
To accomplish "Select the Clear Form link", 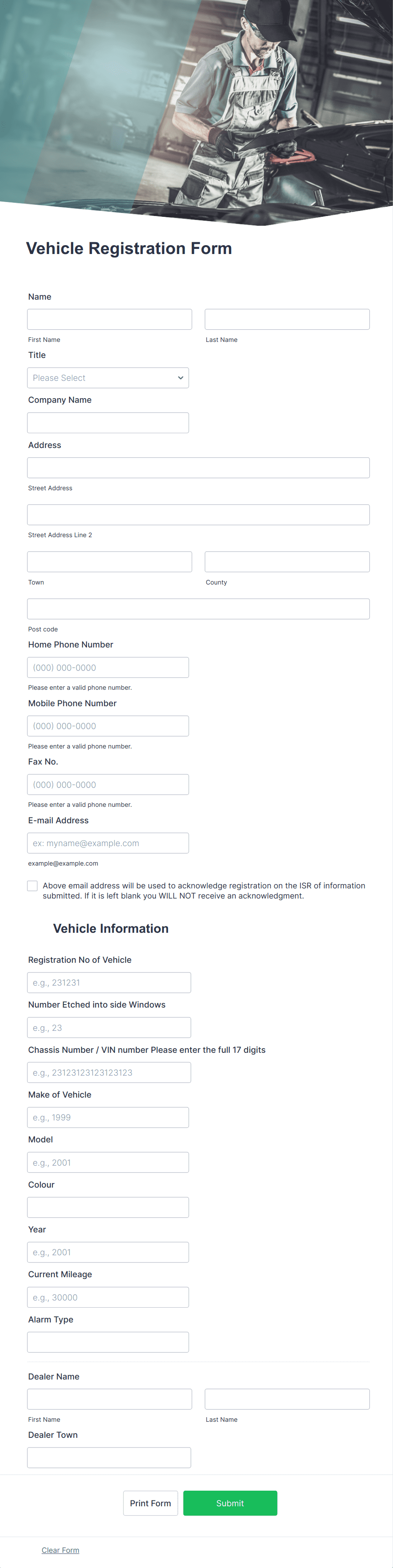I will coord(60,1550).
